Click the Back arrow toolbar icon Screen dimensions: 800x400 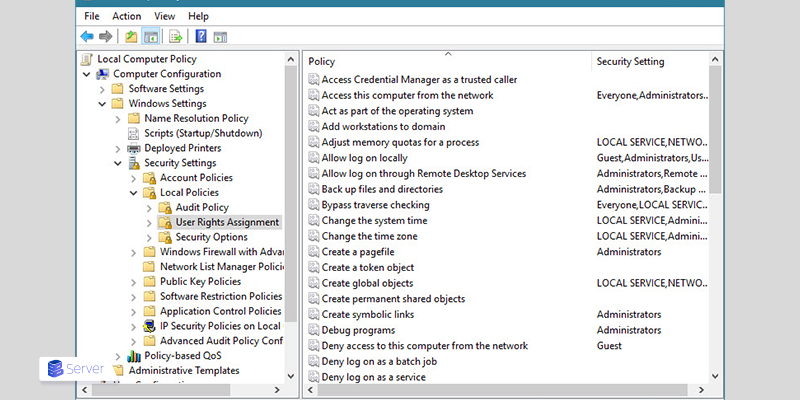[87, 36]
